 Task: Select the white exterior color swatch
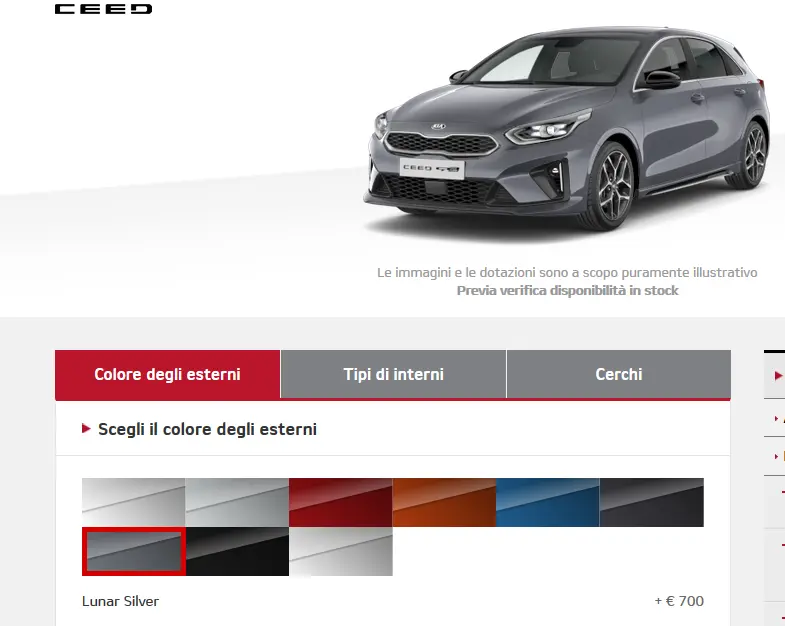(134, 502)
